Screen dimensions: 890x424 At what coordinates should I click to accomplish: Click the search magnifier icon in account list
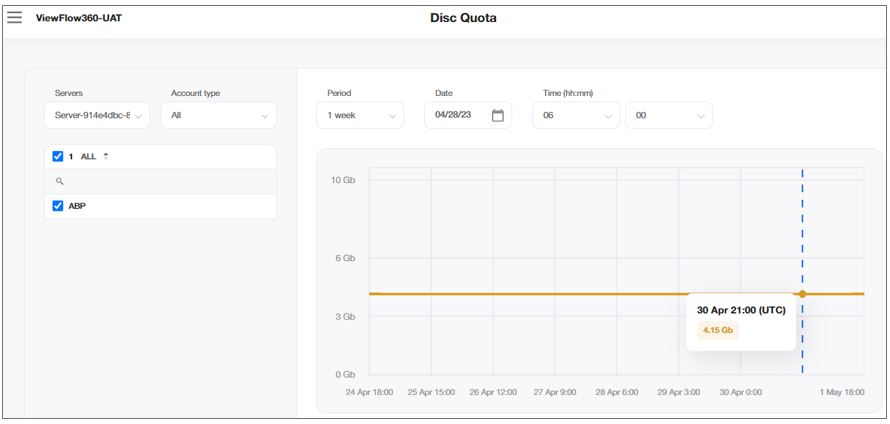[x=60, y=181]
